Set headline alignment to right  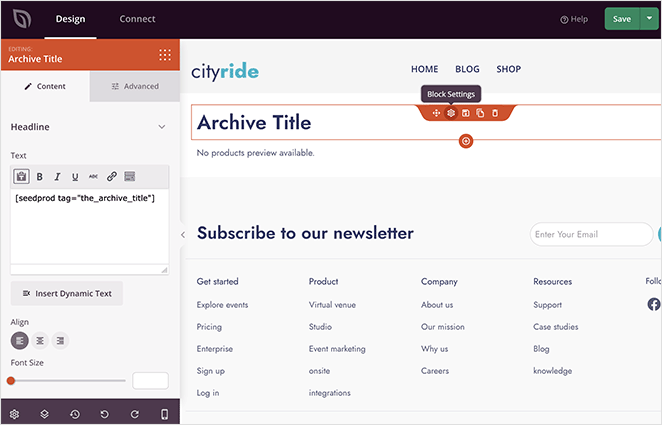[x=60, y=341]
